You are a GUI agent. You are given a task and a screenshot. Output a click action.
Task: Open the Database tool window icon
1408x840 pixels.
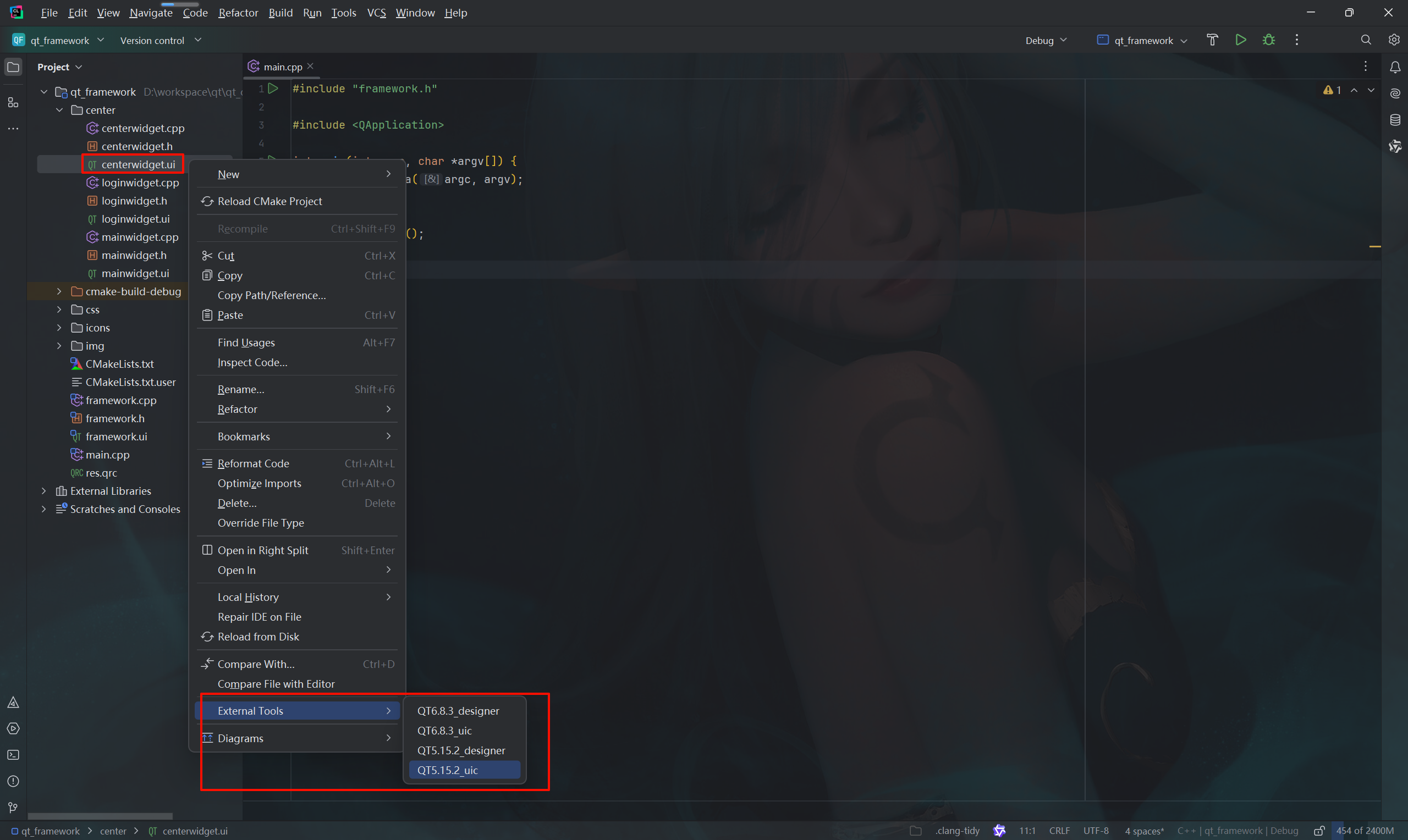coord(1394,119)
